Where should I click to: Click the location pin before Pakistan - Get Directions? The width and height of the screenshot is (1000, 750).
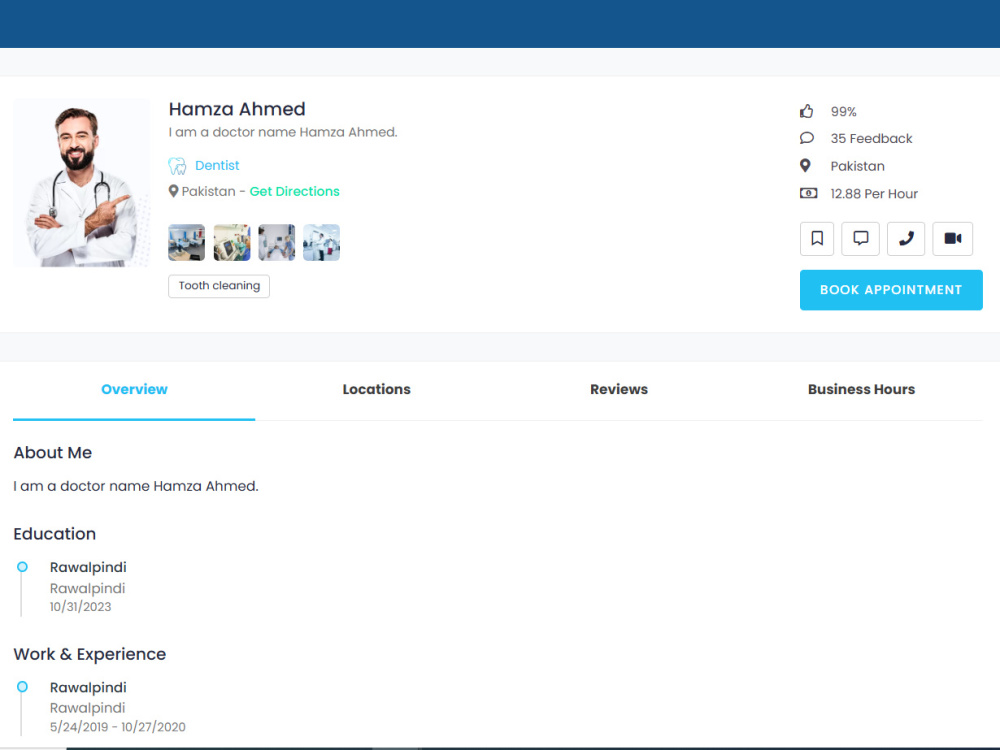coord(173,191)
